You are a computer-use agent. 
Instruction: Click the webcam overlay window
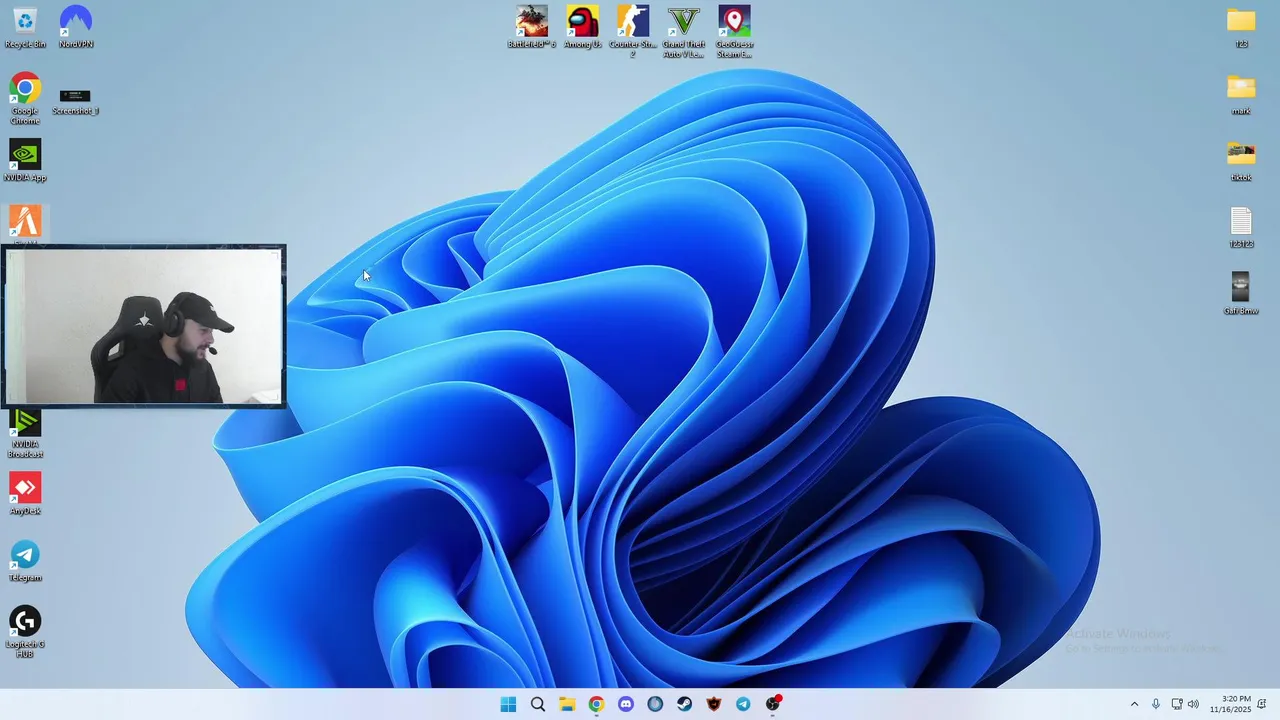point(144,326)
